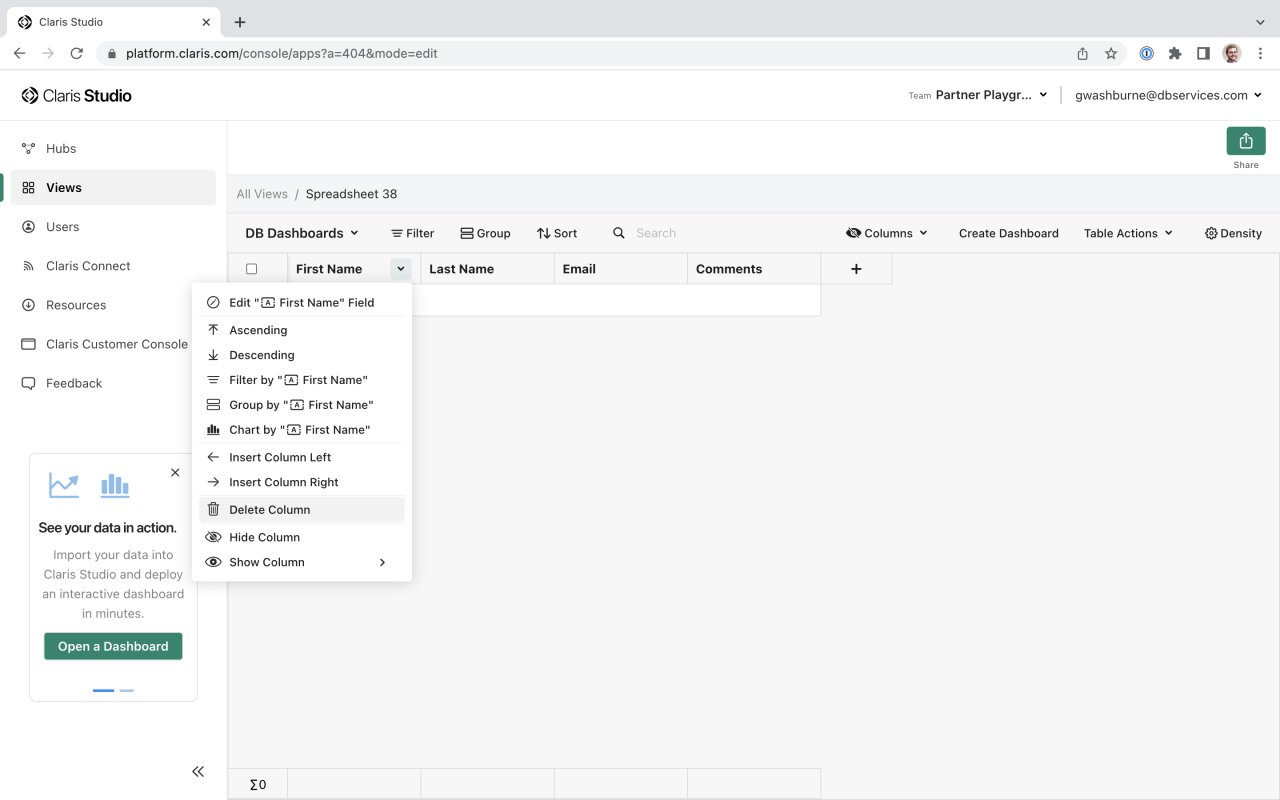The height and width of the screenshot is (800, 1280).
Task: Click the First Name column dropdown arrow
Action: coord(400,269)
